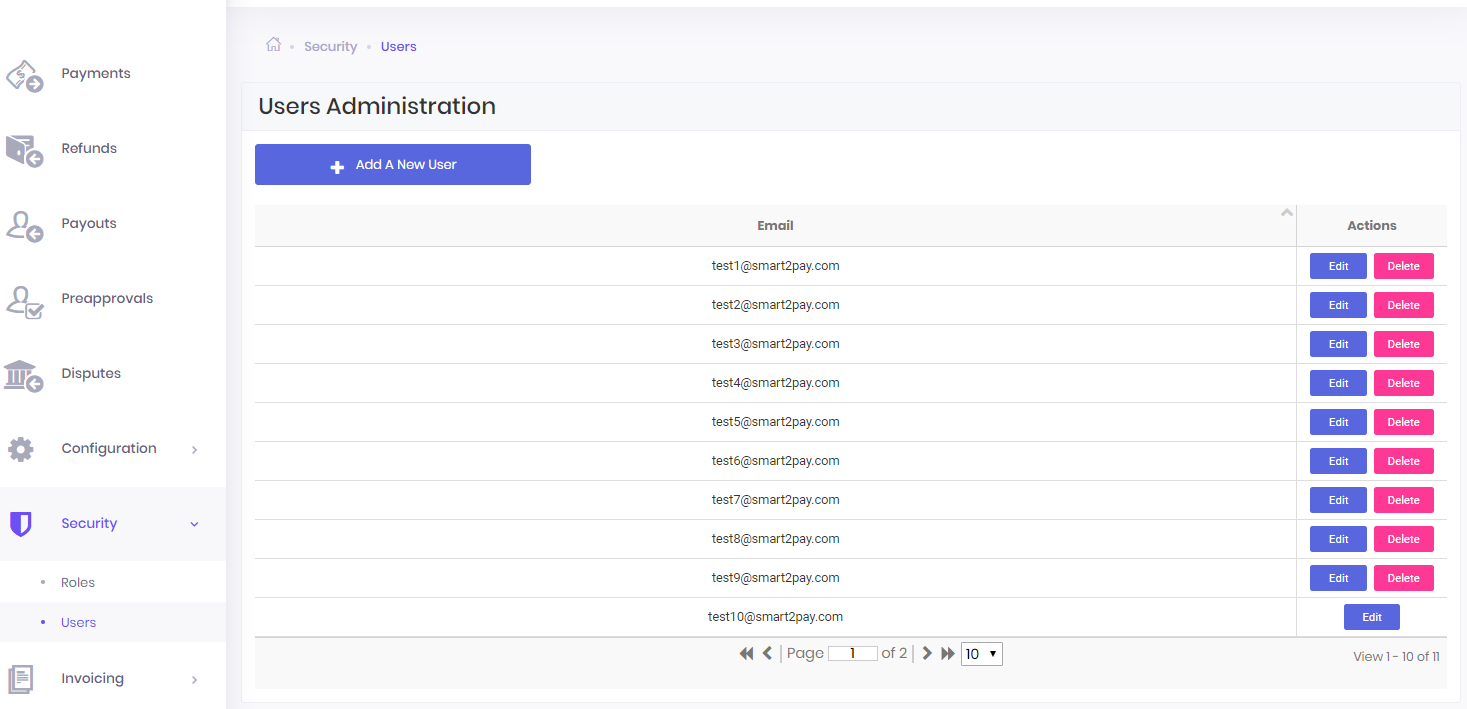Click the 'View 1 - 10 of 11' text

click(1396, 656)
